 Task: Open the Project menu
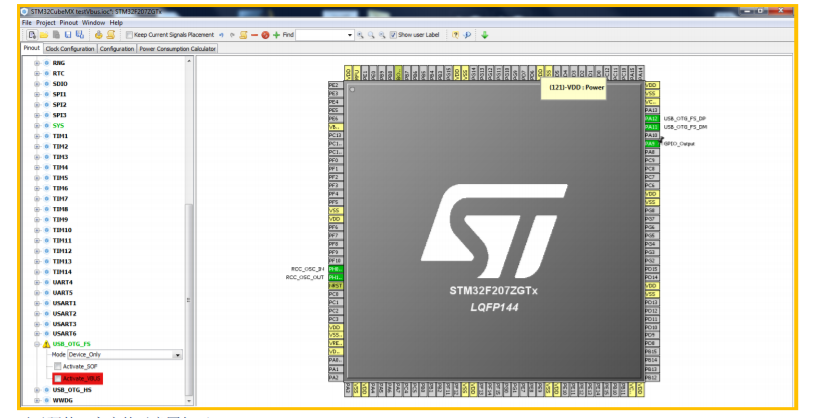[x=46, y=23]
